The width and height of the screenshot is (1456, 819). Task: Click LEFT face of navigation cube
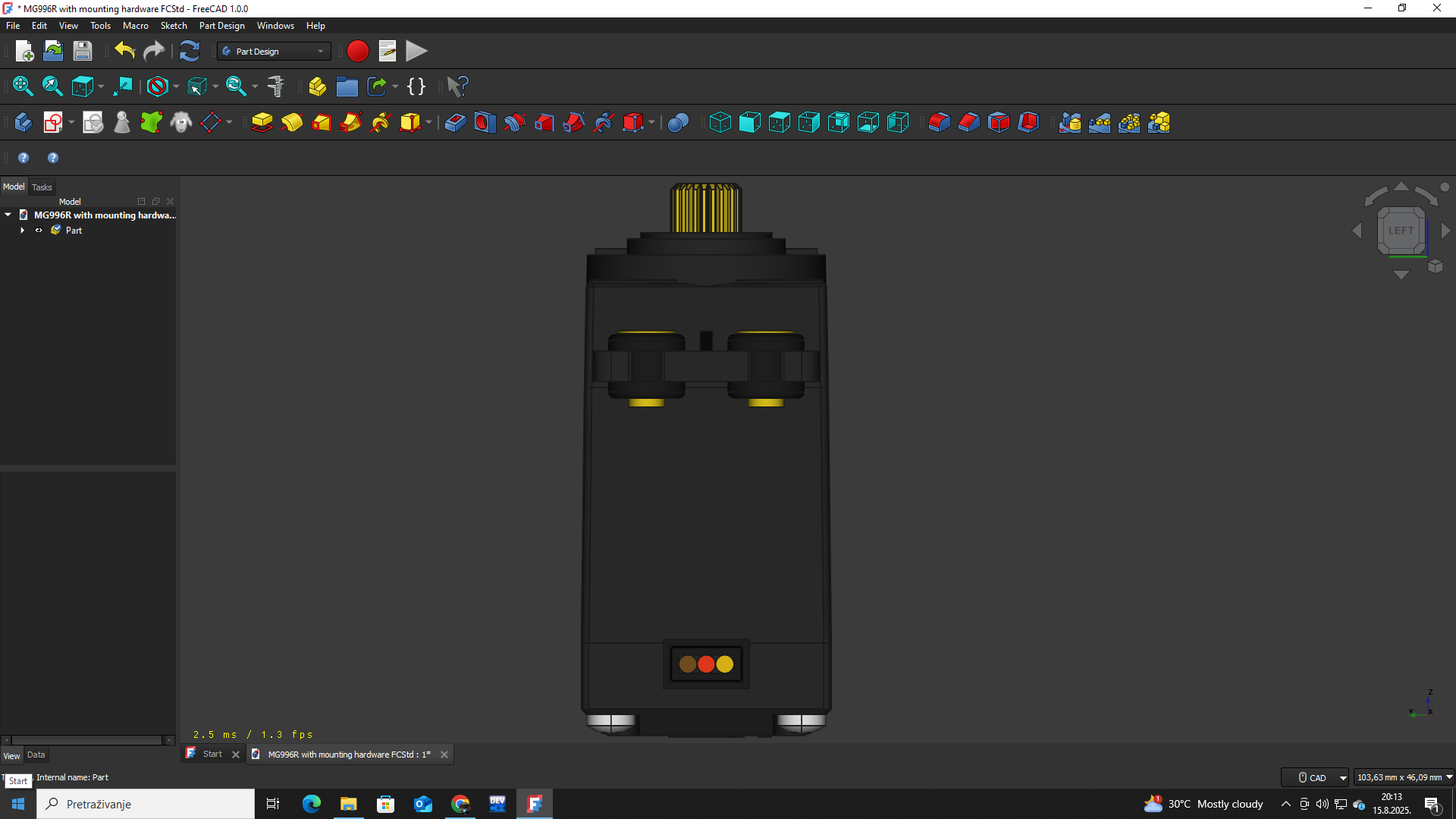(x=1401, y=231)
